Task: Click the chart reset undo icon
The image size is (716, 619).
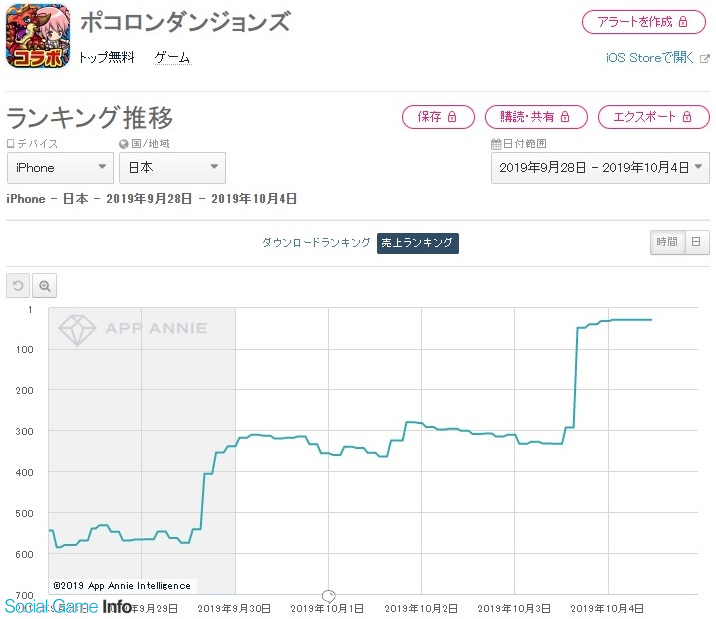Action: tap(18, 286)
